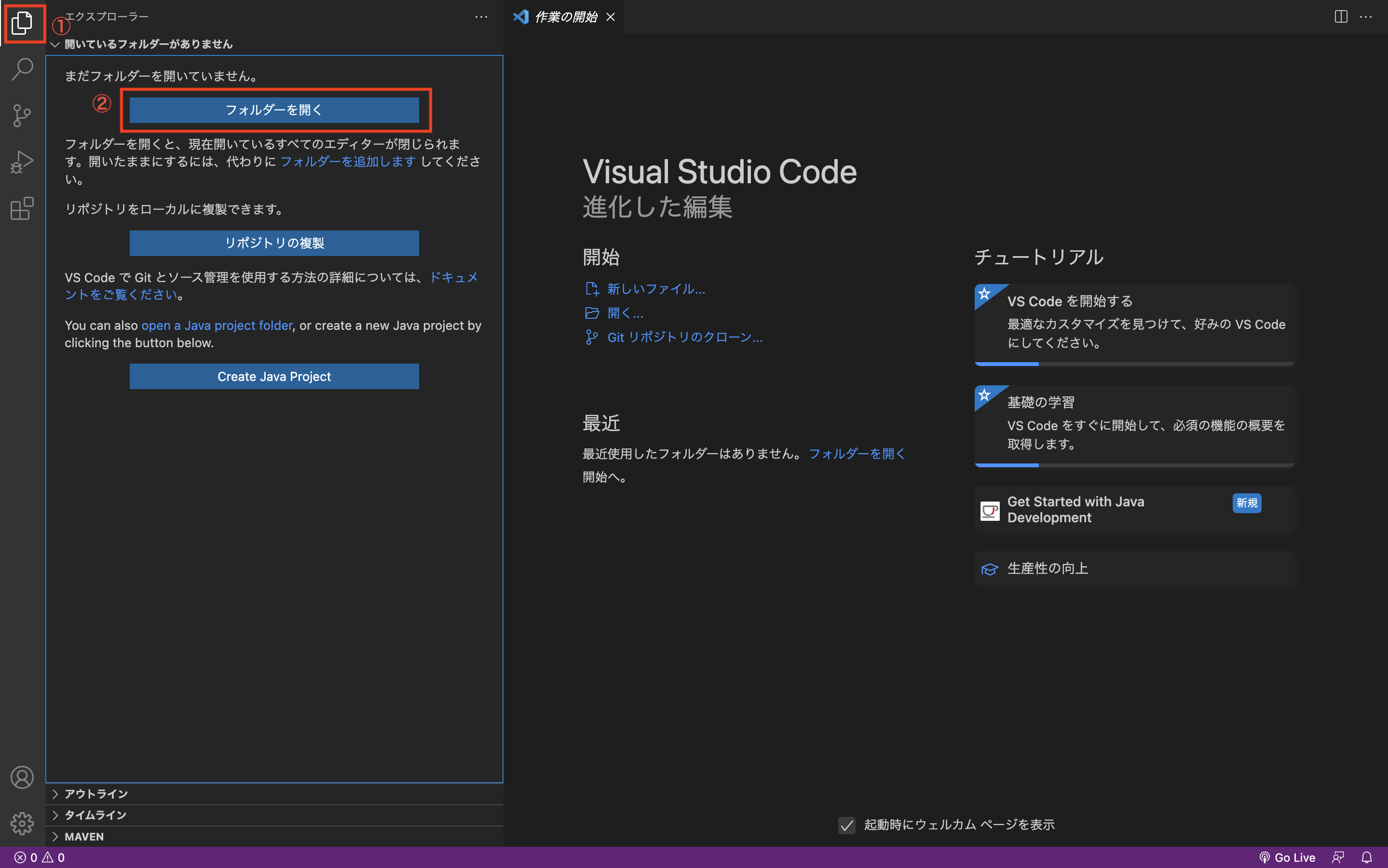Image resolution: width=1388 pixels, height=868 pixels.
Task: Toggle 起動時にウェルカム ページを表示 checkbox
Action: pos(846,825)
